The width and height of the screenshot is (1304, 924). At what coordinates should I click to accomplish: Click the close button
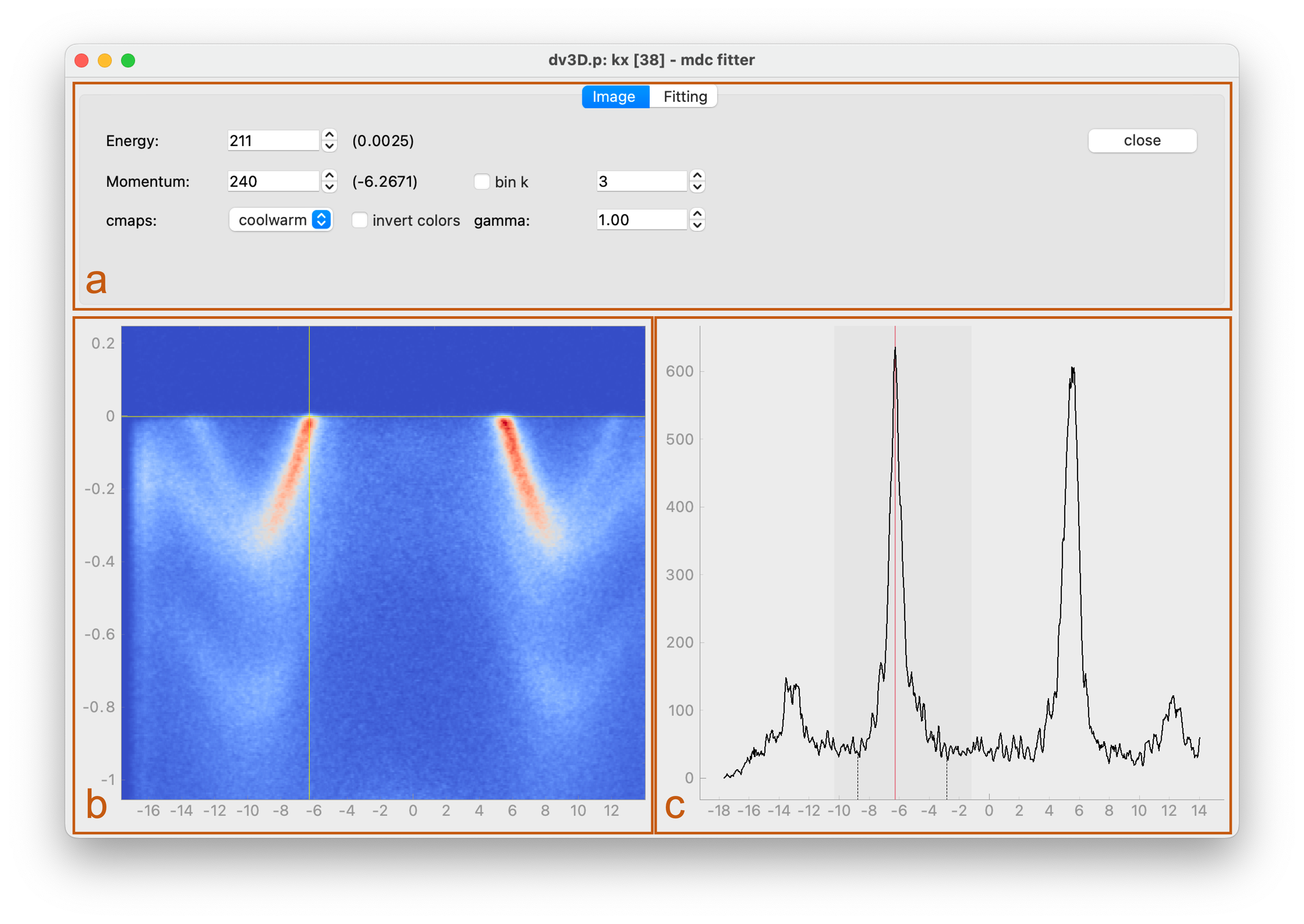[1141, 140]
